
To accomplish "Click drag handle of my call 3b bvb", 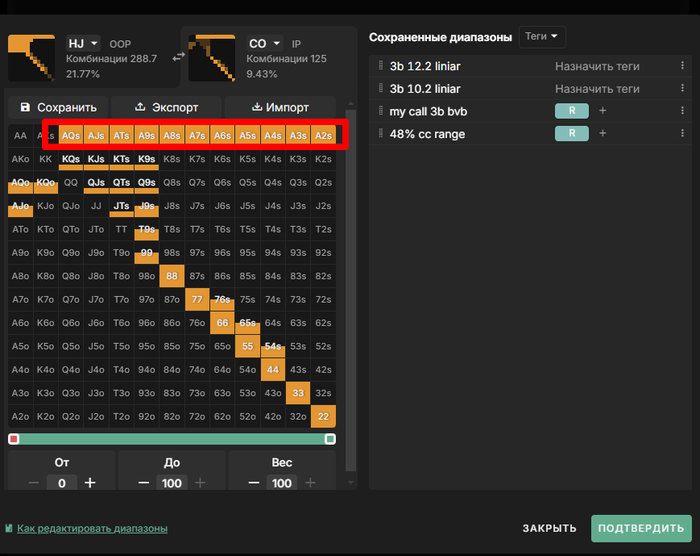I will (x=381, y=111).
